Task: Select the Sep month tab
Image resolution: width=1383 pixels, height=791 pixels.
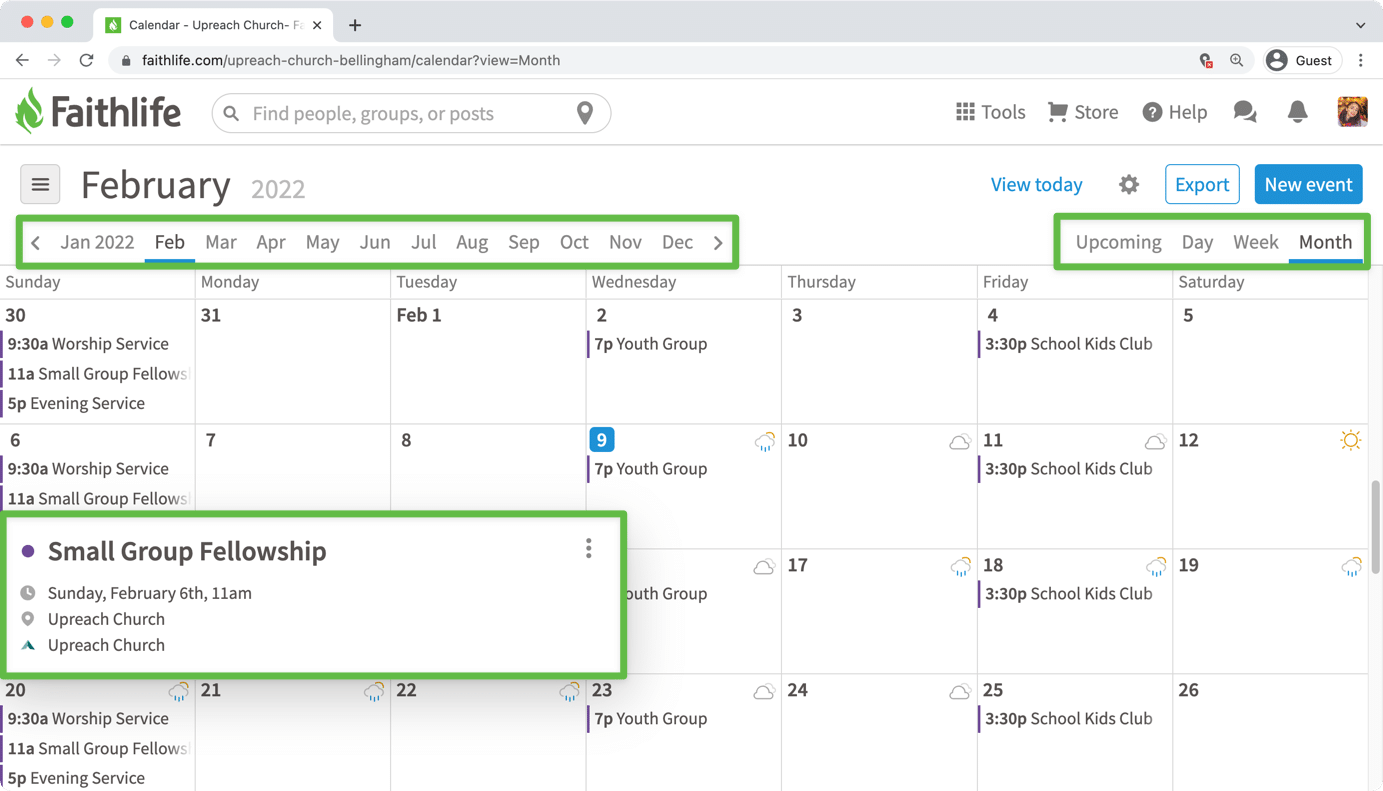Action: [x=523, y=242]
